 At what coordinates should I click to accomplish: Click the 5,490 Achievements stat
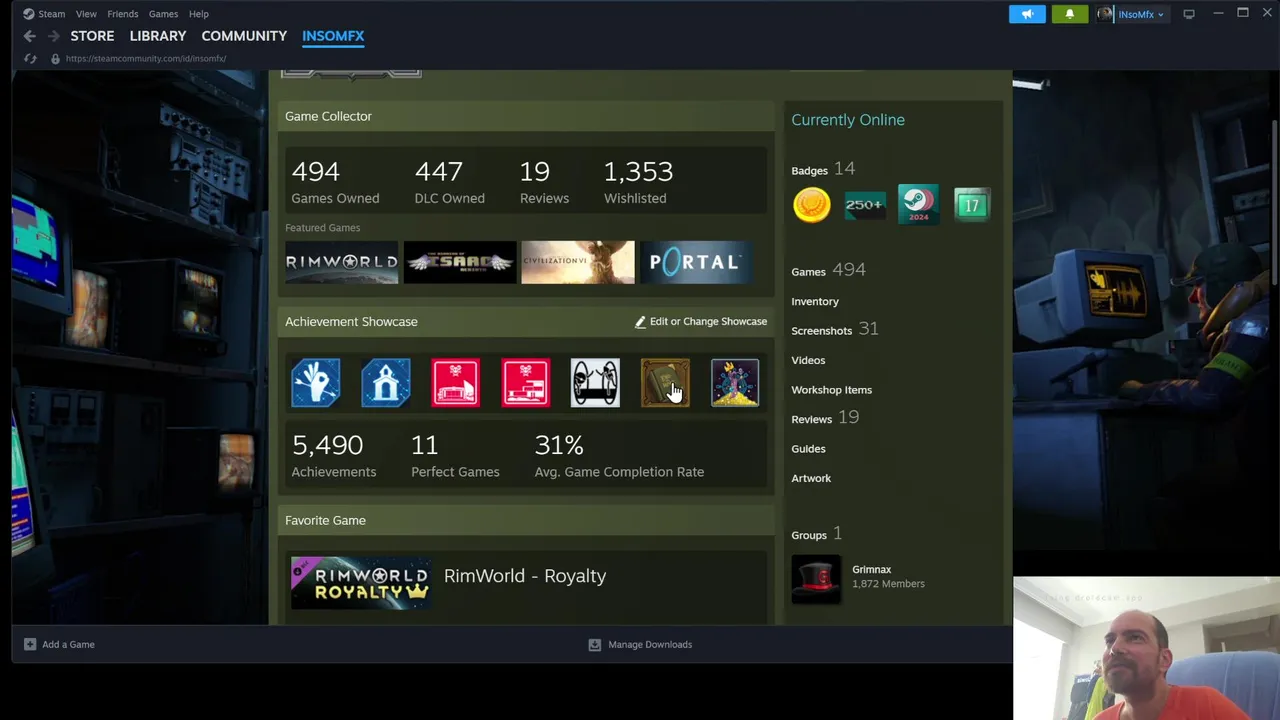(x=333, y=456)
